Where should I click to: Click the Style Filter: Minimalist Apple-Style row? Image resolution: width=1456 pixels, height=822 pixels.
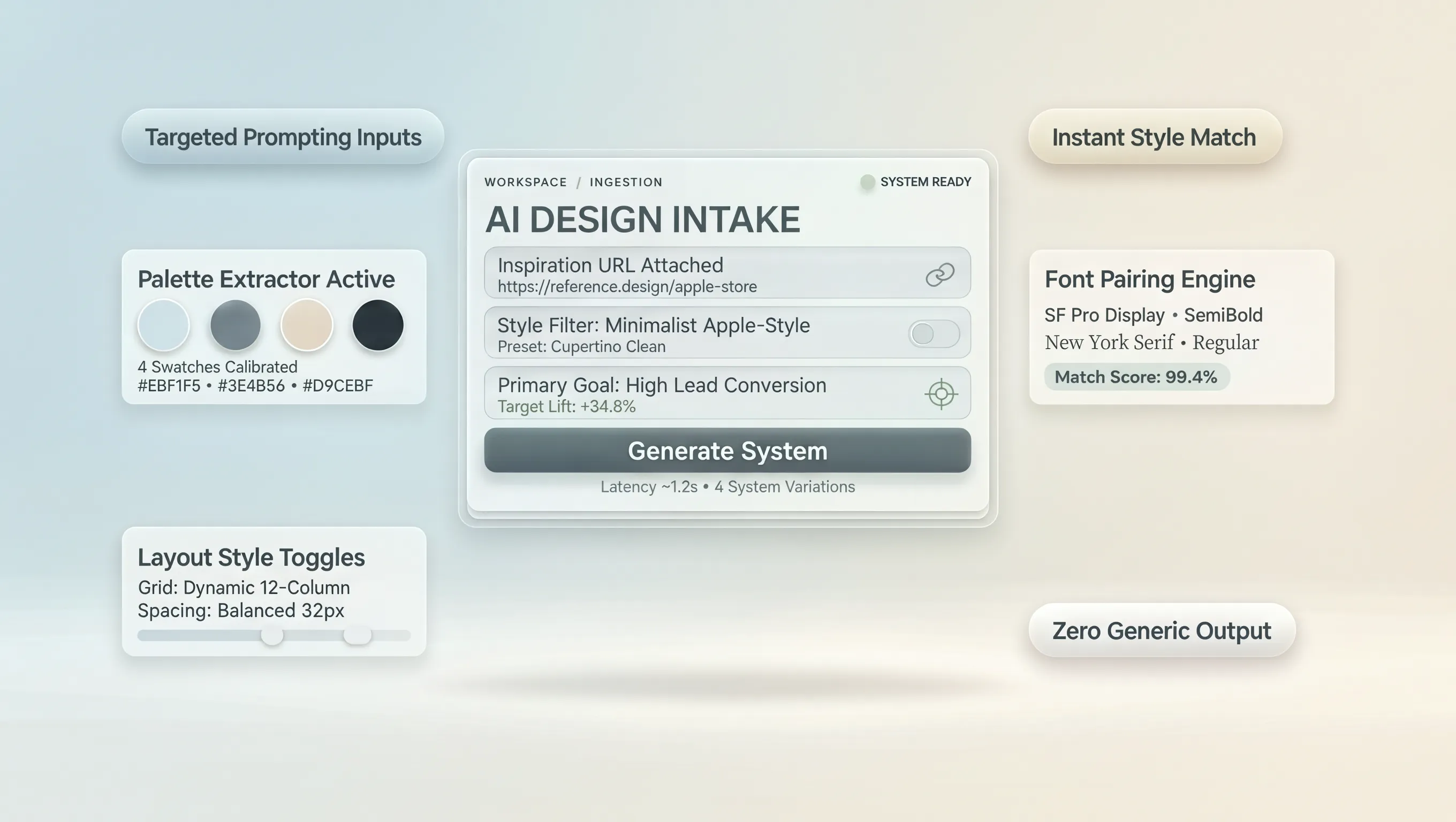(x=727, y=333)
